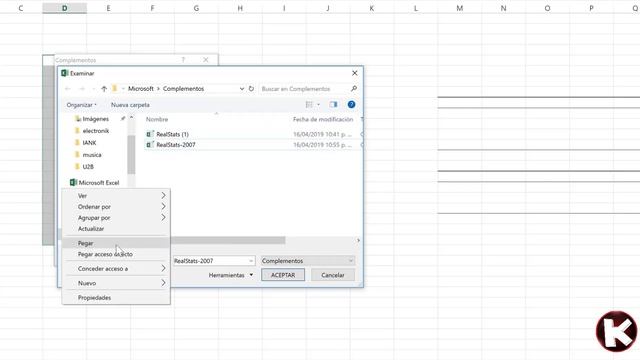Click the horizontal scrollbar right arrow
Viewport: 640px width, 360px height.
coord(358,240)
